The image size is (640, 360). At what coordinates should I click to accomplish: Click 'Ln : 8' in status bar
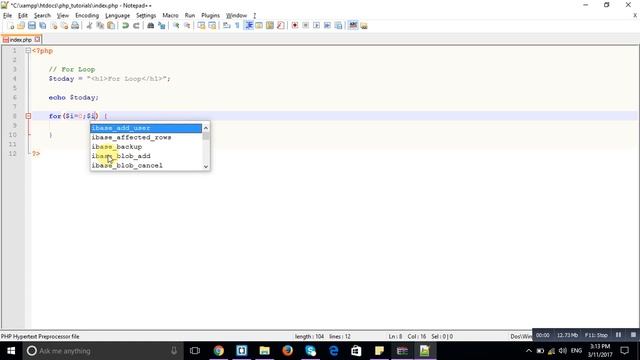[395, 337]
